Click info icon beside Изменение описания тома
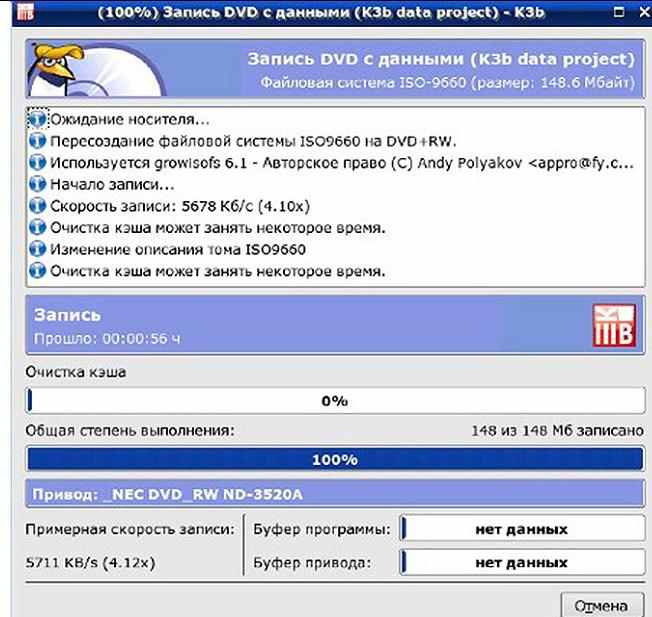Screen dimensions: 652x617 pyautogui.click(x=37, y=249)
